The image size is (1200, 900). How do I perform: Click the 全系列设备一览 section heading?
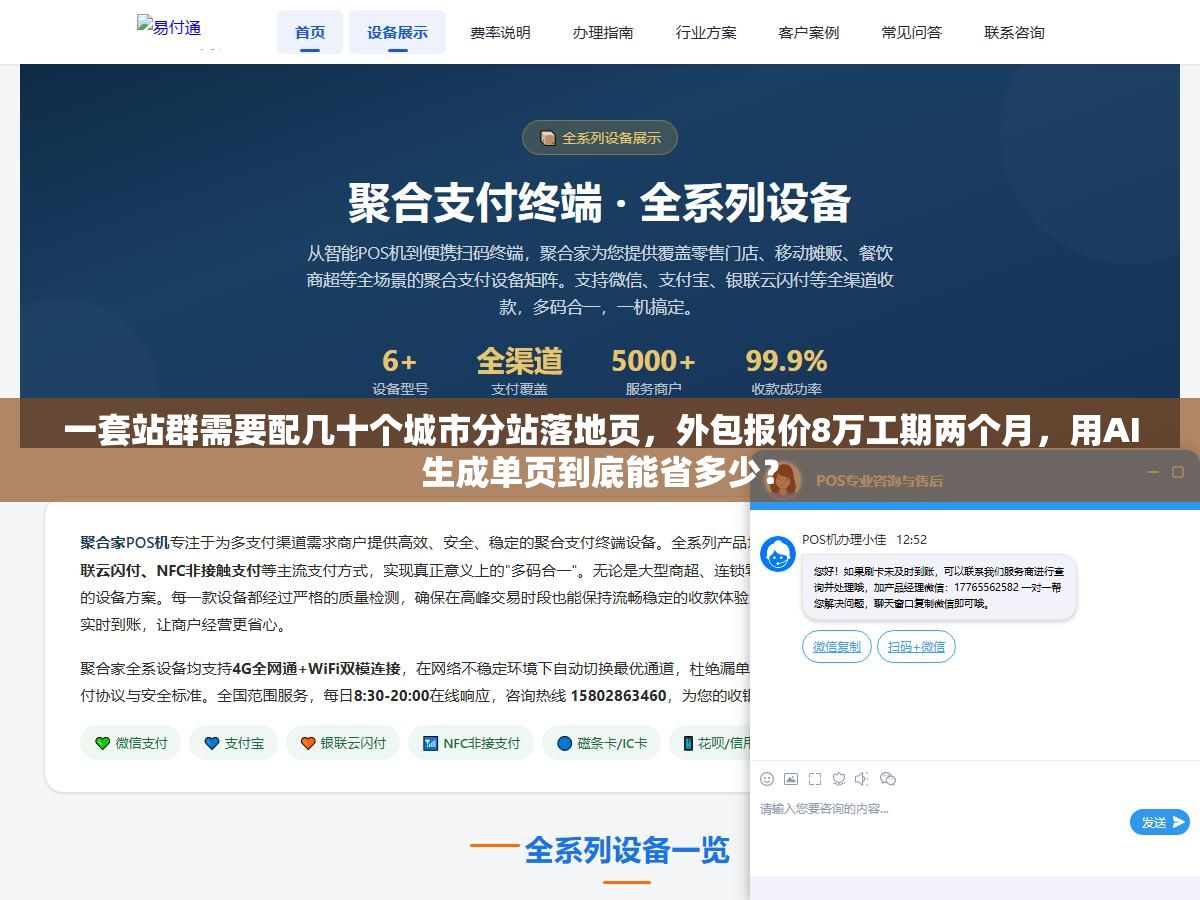[627, 850]
